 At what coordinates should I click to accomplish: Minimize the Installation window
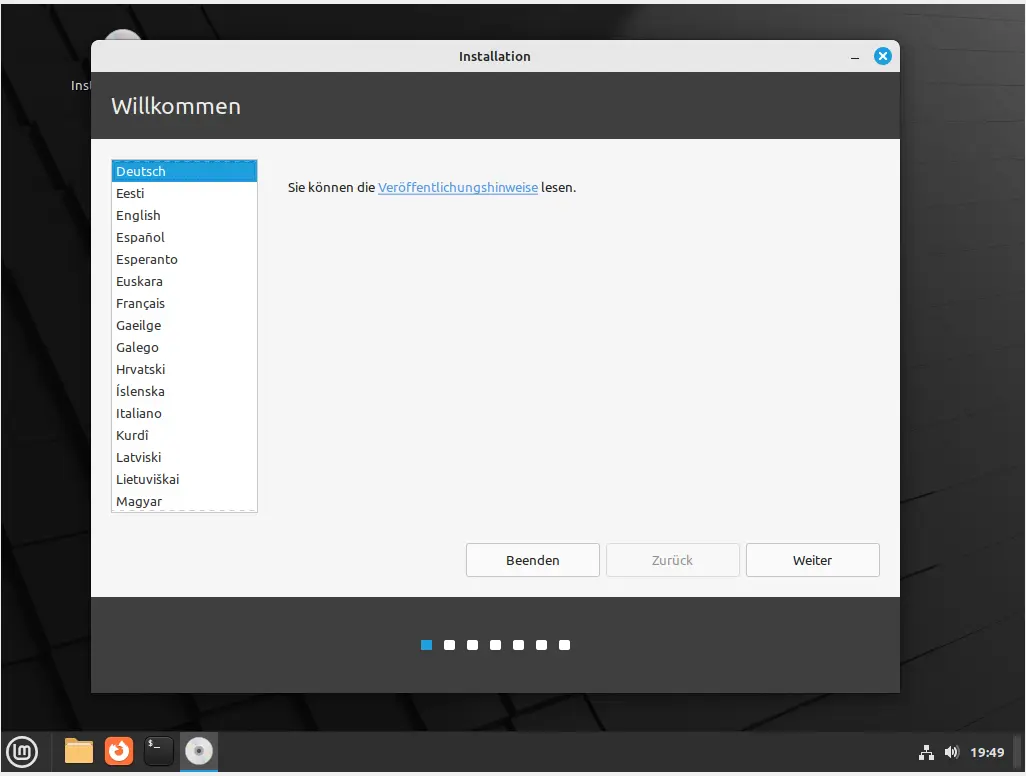click(x=856, y=57)
